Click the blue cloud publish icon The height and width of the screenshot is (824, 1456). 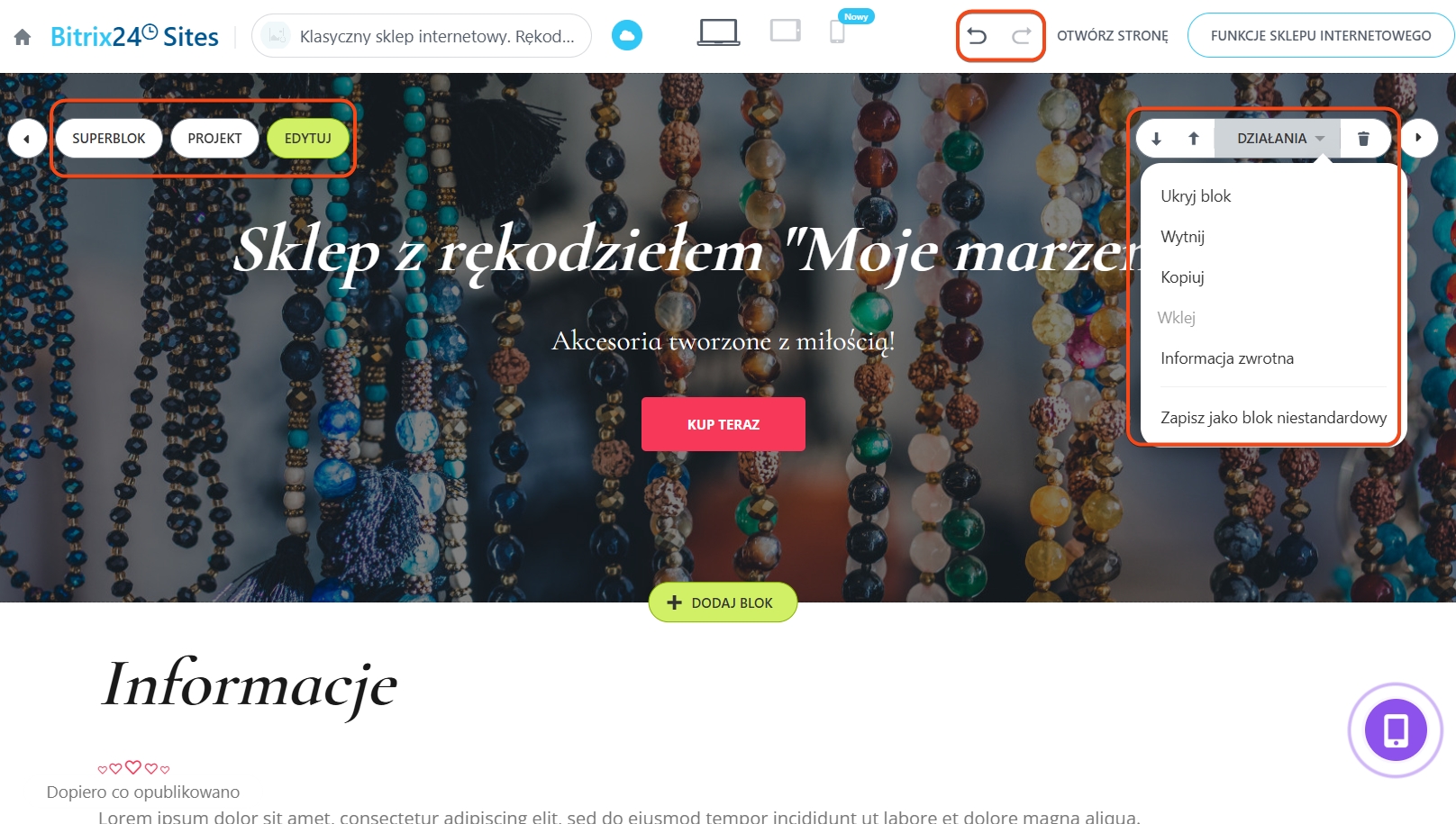627,36
